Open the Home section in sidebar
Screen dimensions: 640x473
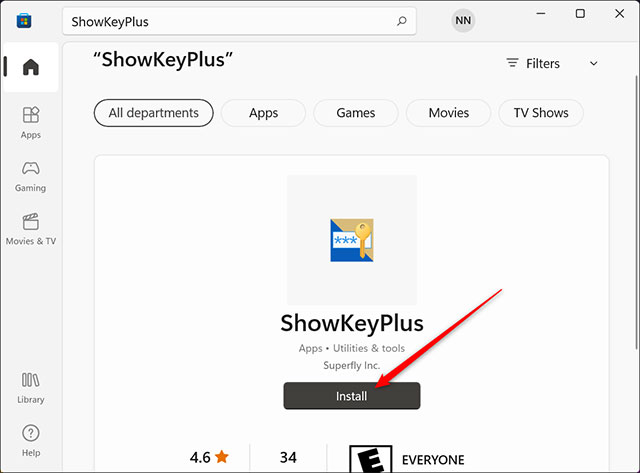[x=31, y=67]
